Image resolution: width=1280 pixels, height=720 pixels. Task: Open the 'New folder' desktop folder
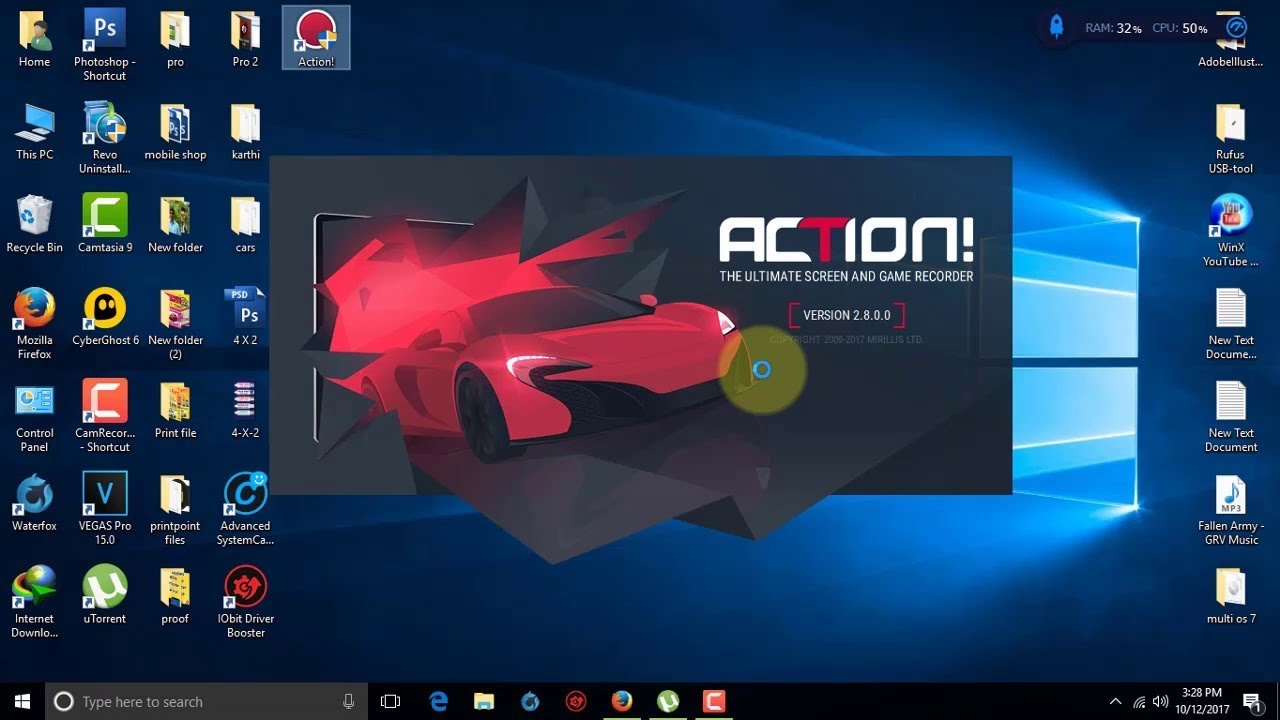[x=175, y=224]
